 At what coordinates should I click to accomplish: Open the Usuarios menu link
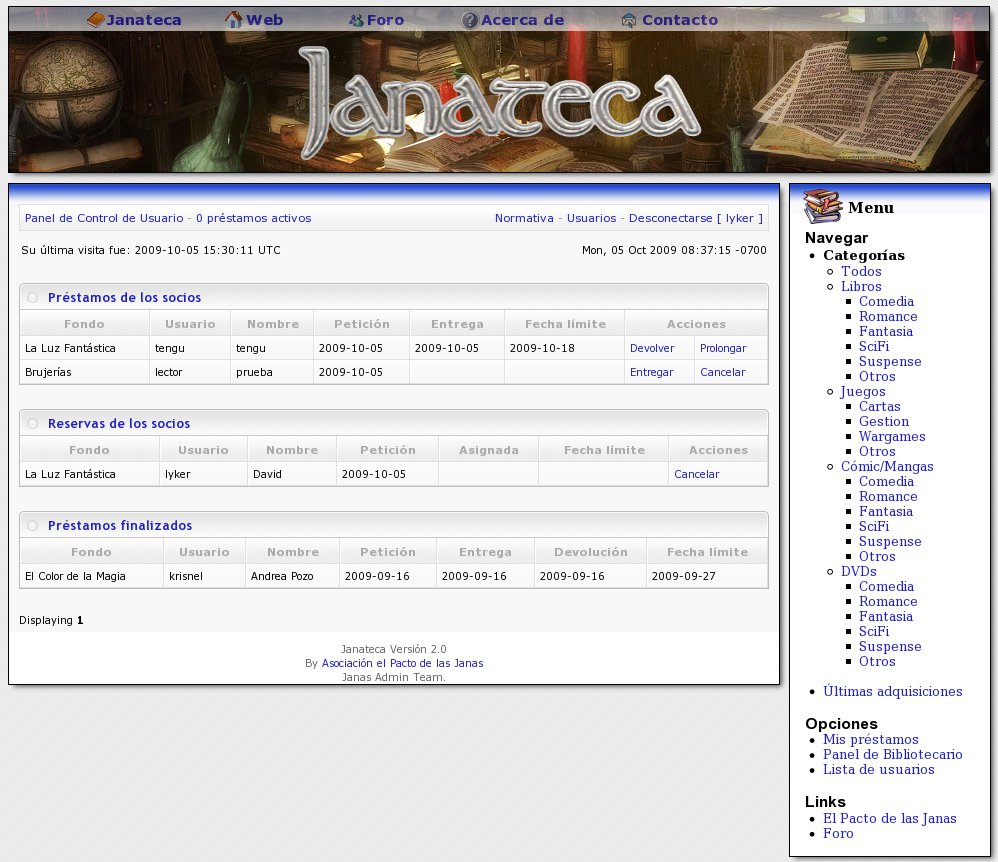point(591,218)
